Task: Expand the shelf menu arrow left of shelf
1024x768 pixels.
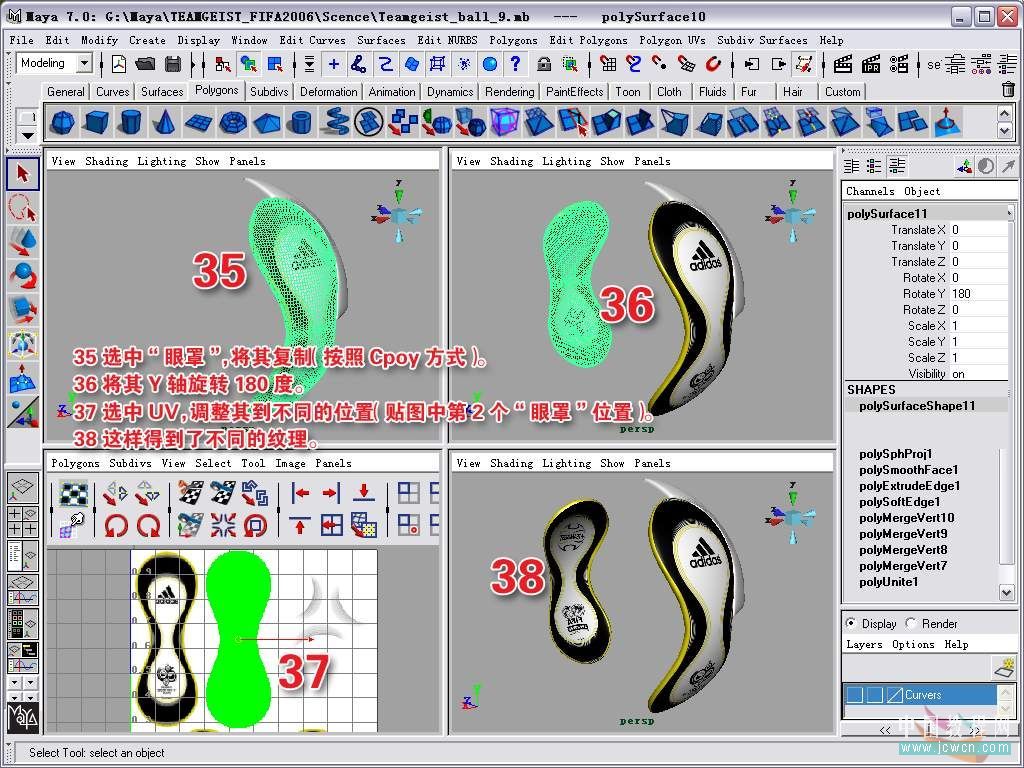Action: click(x=27, y=135)
